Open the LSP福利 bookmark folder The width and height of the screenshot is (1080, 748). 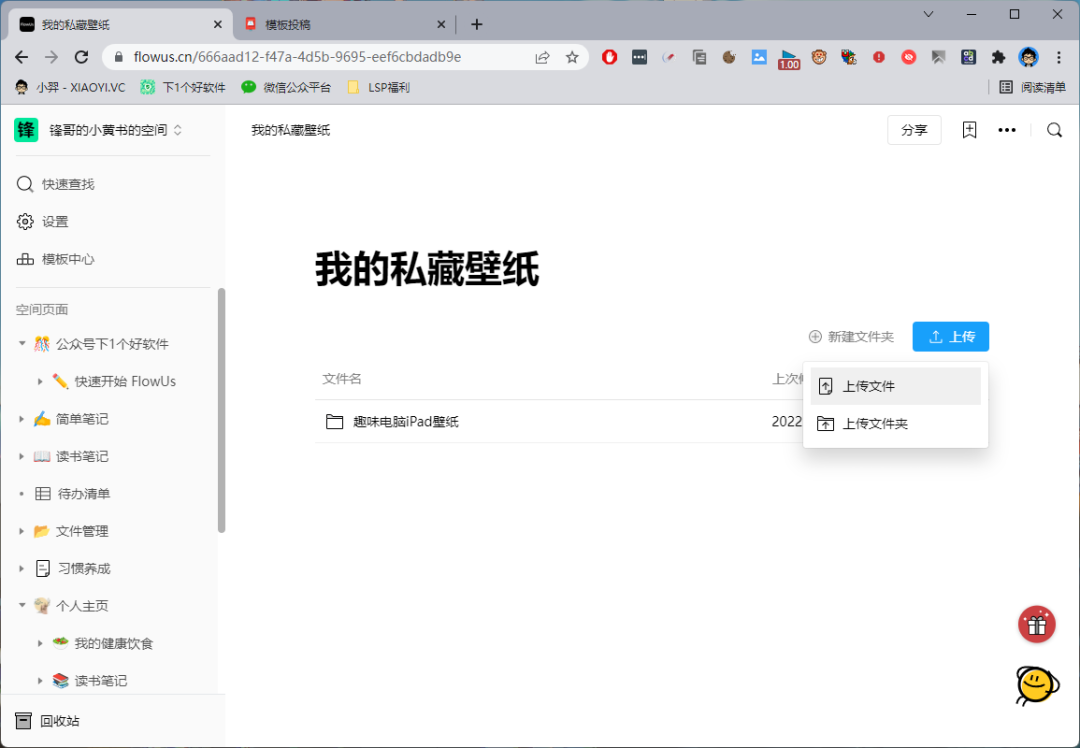click(378, 87)
